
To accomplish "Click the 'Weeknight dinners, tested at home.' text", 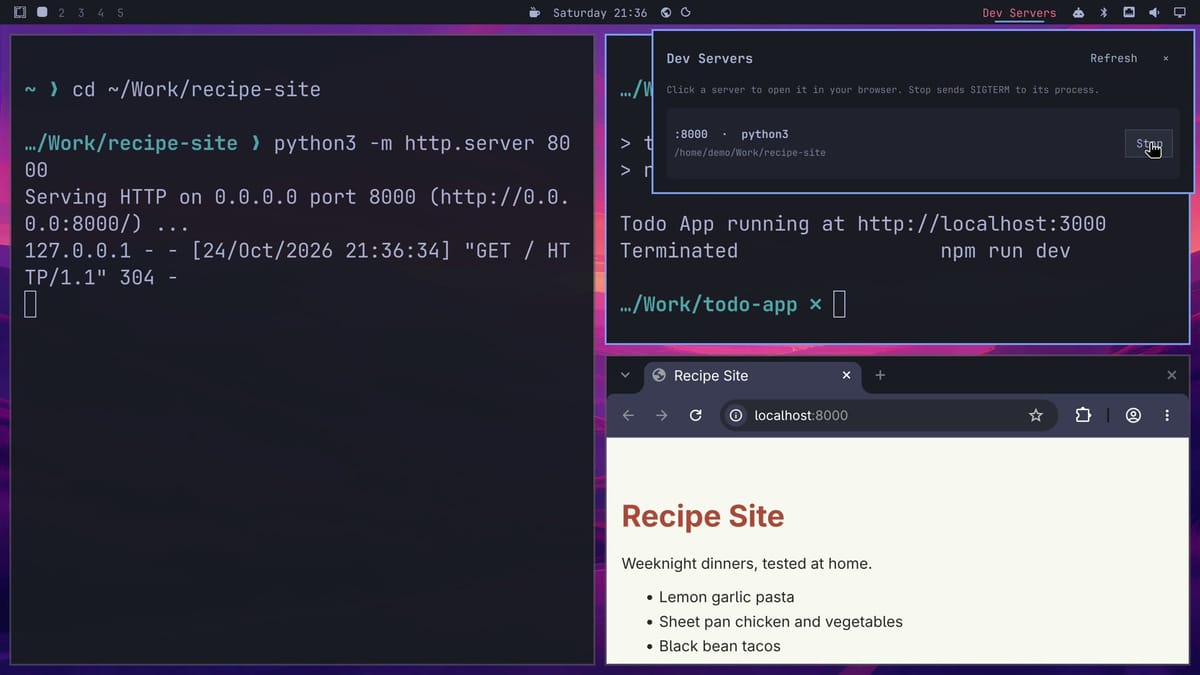I will pyautogui.click(x=747, y=563).
